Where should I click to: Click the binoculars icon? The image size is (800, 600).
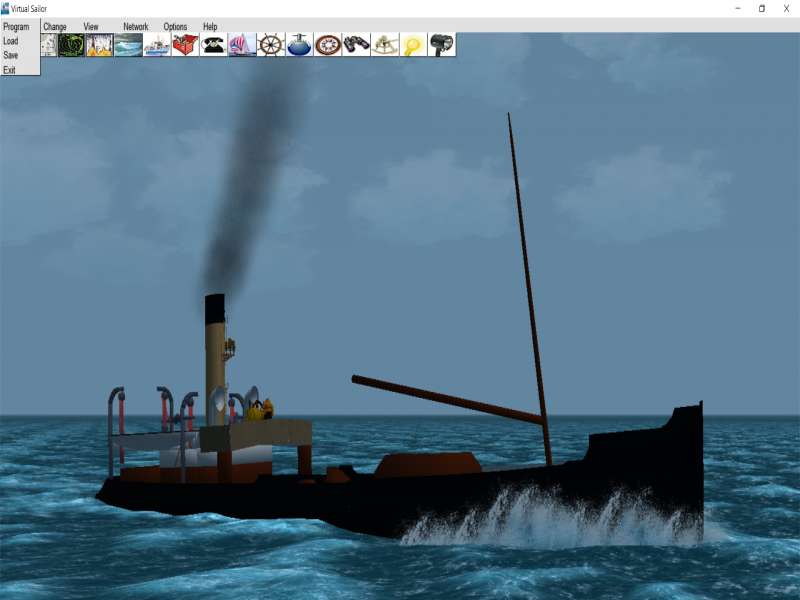click(x=356, y=45)
